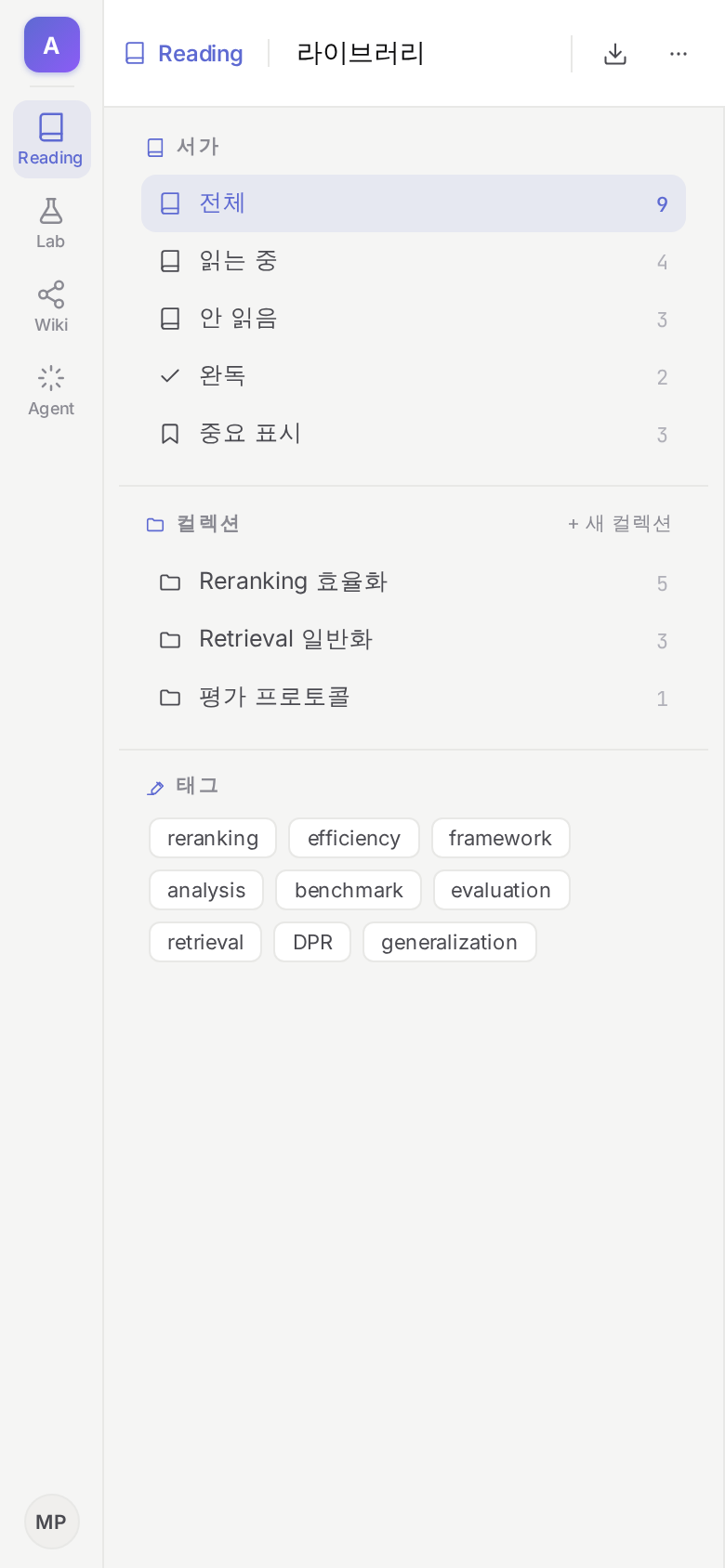Image resolution: width=725 pixels, height=1568 pixels.
Task: Click the + 새 컬렉션 button
Action: pos(619,524)
